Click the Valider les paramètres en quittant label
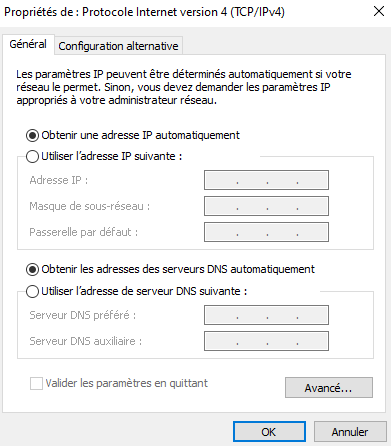Screen dimensions: 391x446 (x=127, y=383)
